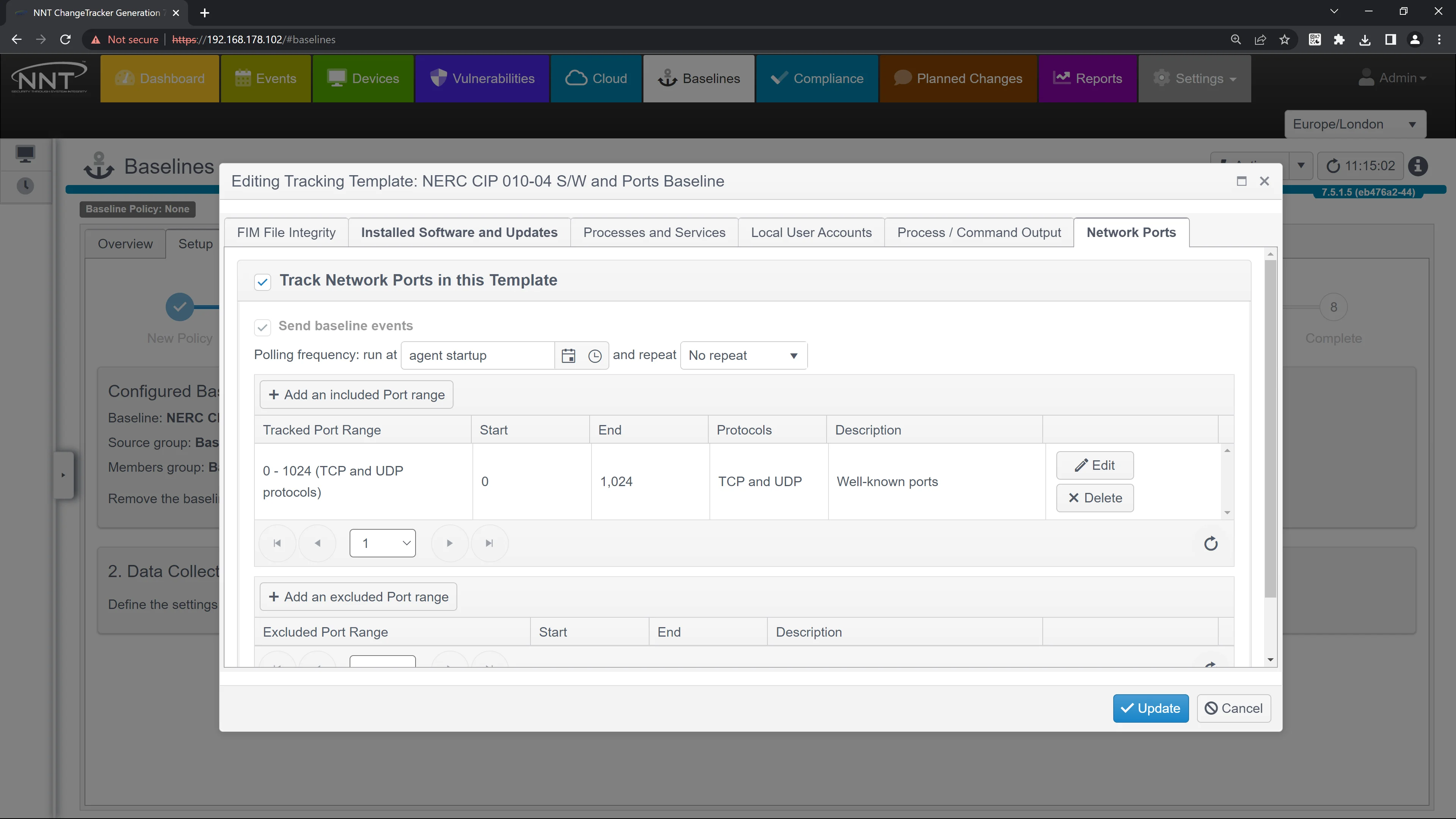
Task: Open the Vulnerabilities navigation item
Action: (482, 78)
